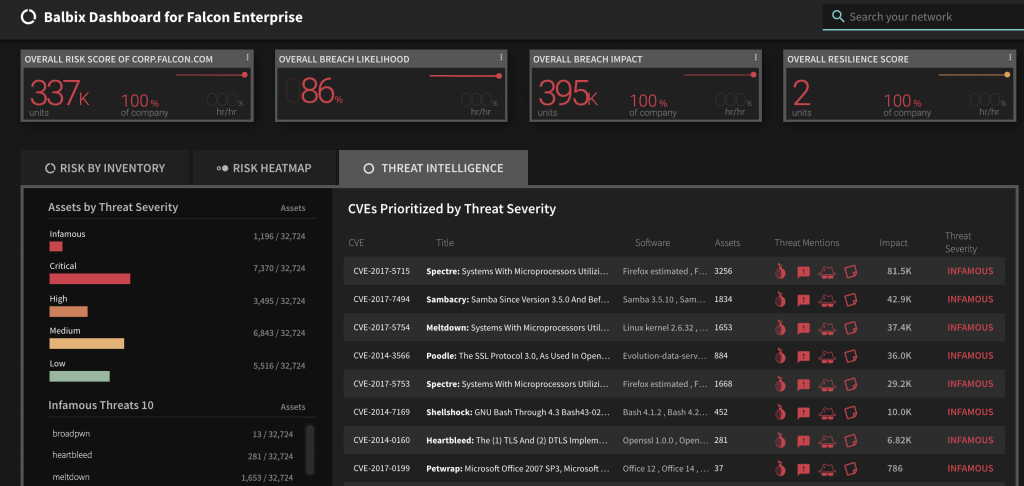Open the onion icon in the Poodle row
This screenshot has height=486, width=1024.
[780, 355]
